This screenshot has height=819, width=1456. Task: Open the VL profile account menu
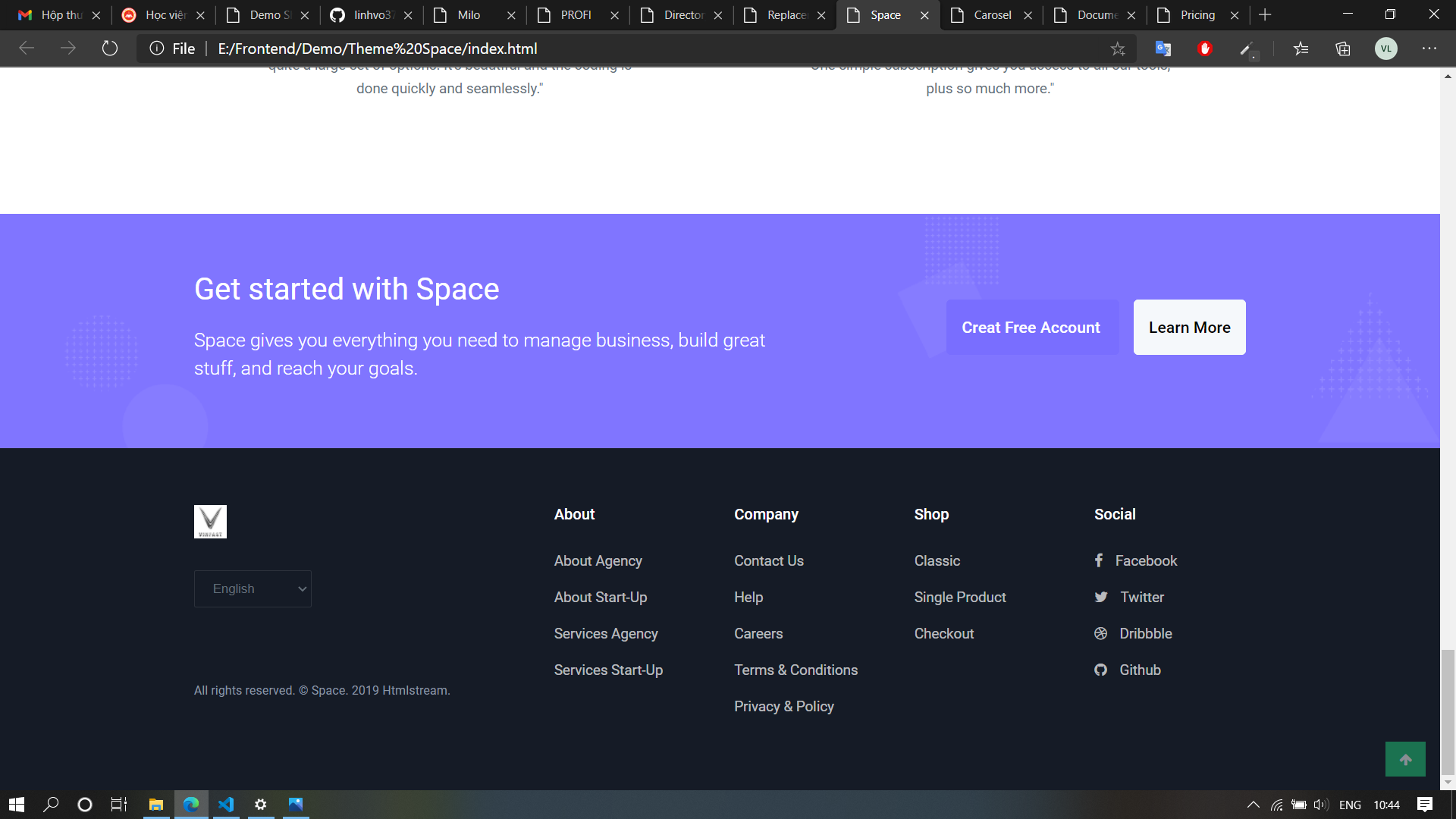coord(1387,48)
